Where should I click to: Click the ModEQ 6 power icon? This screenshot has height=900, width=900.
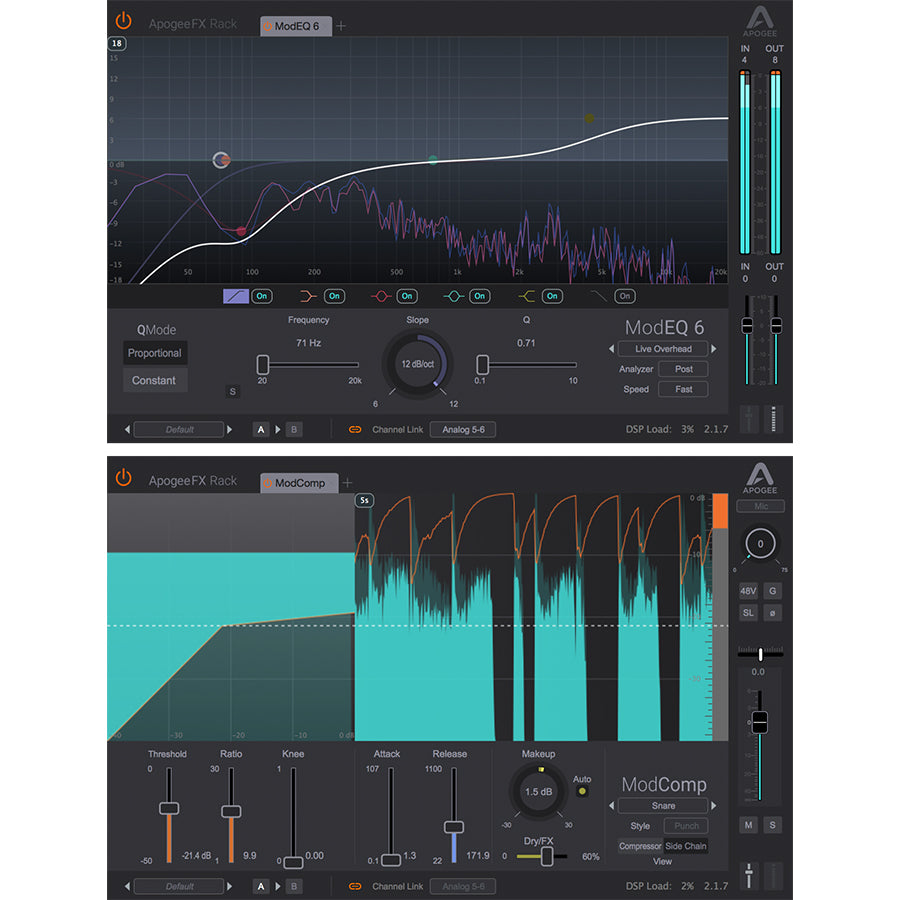(x=123, y=21)
